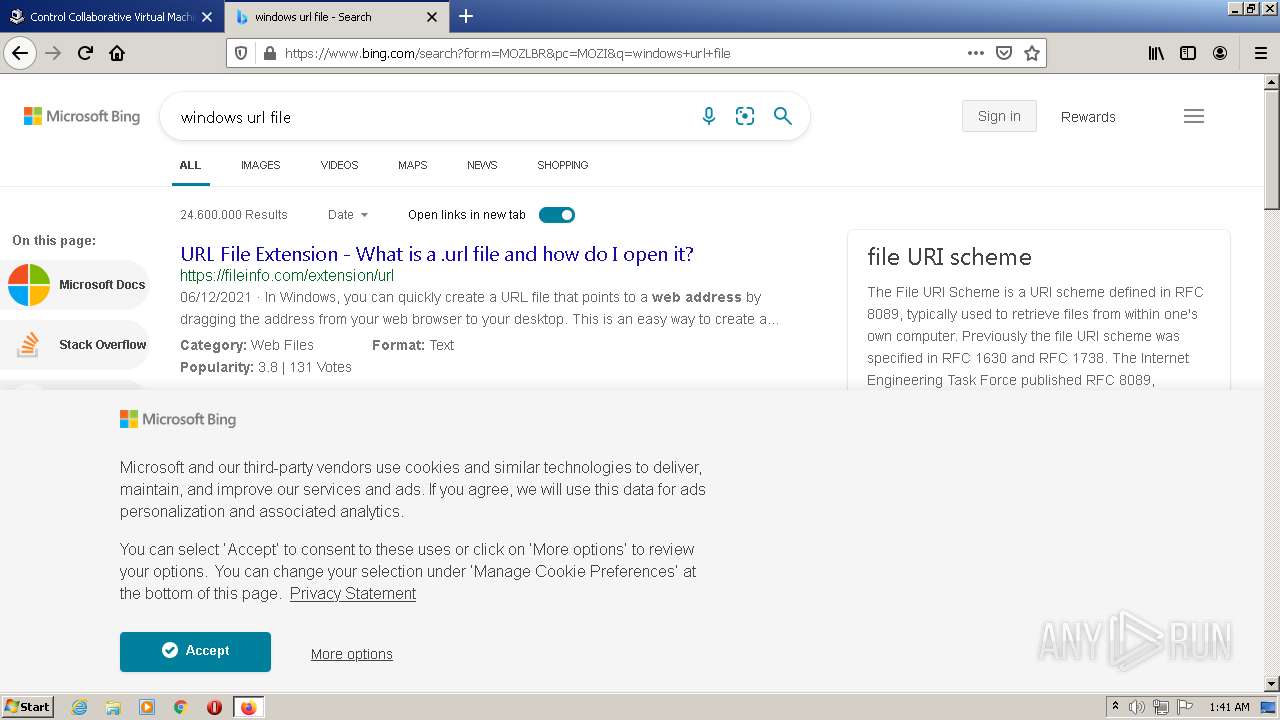Open 'More options' for cookies
This screenshot has height=720, width=1280.
point(351,654)
